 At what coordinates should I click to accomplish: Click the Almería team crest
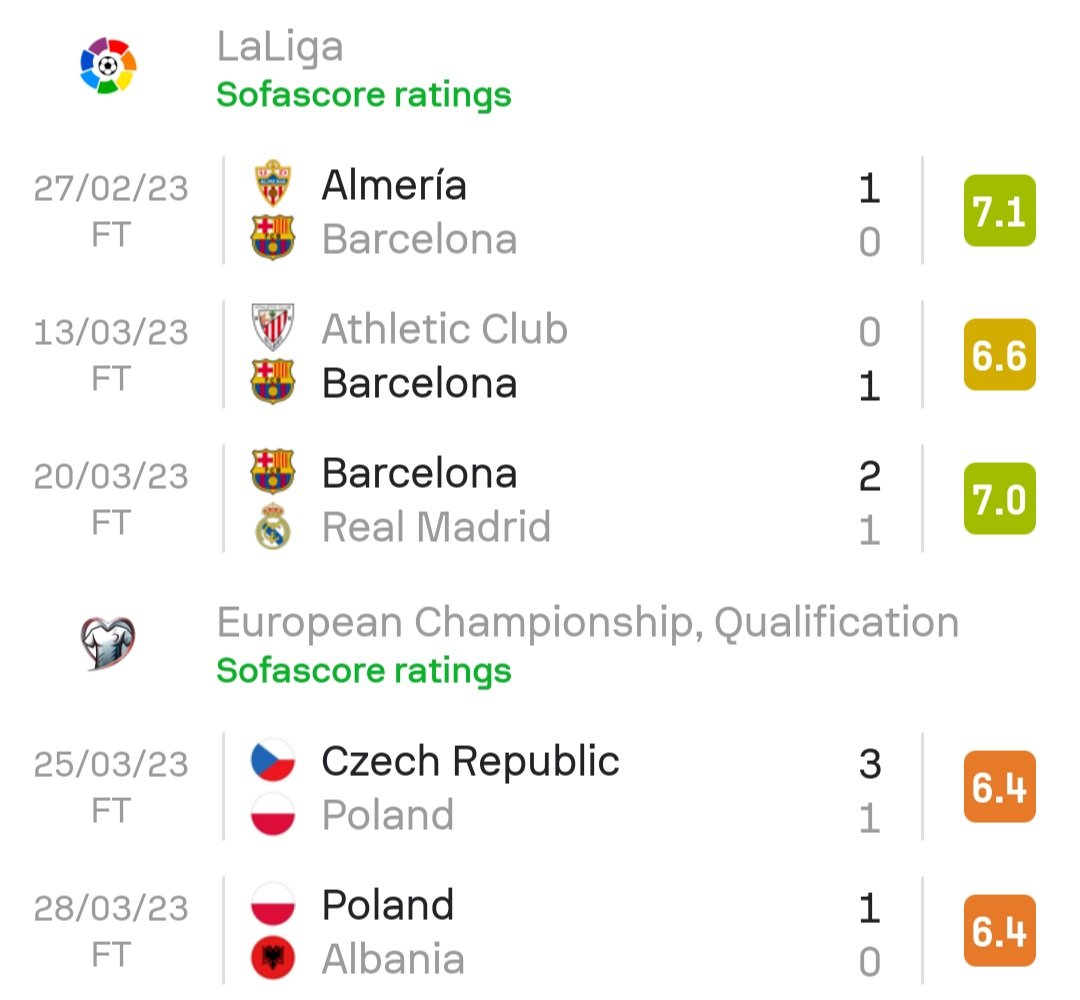click(x=273, y=183)
